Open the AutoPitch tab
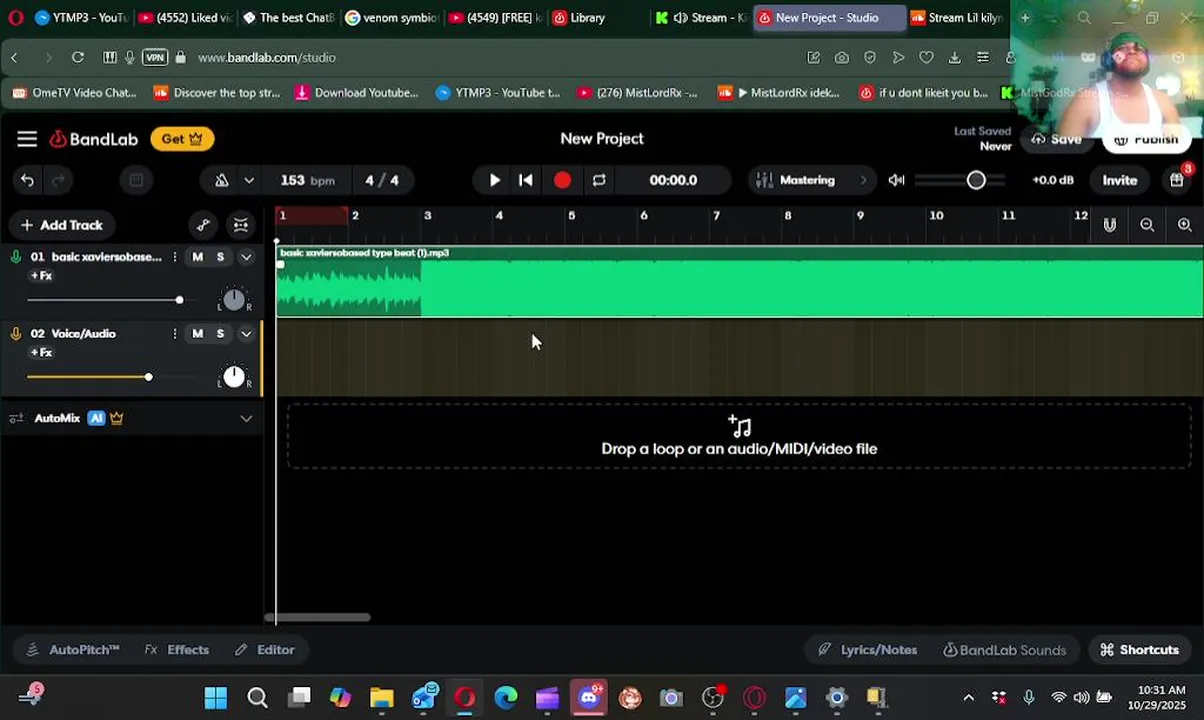 coord(73,650)
